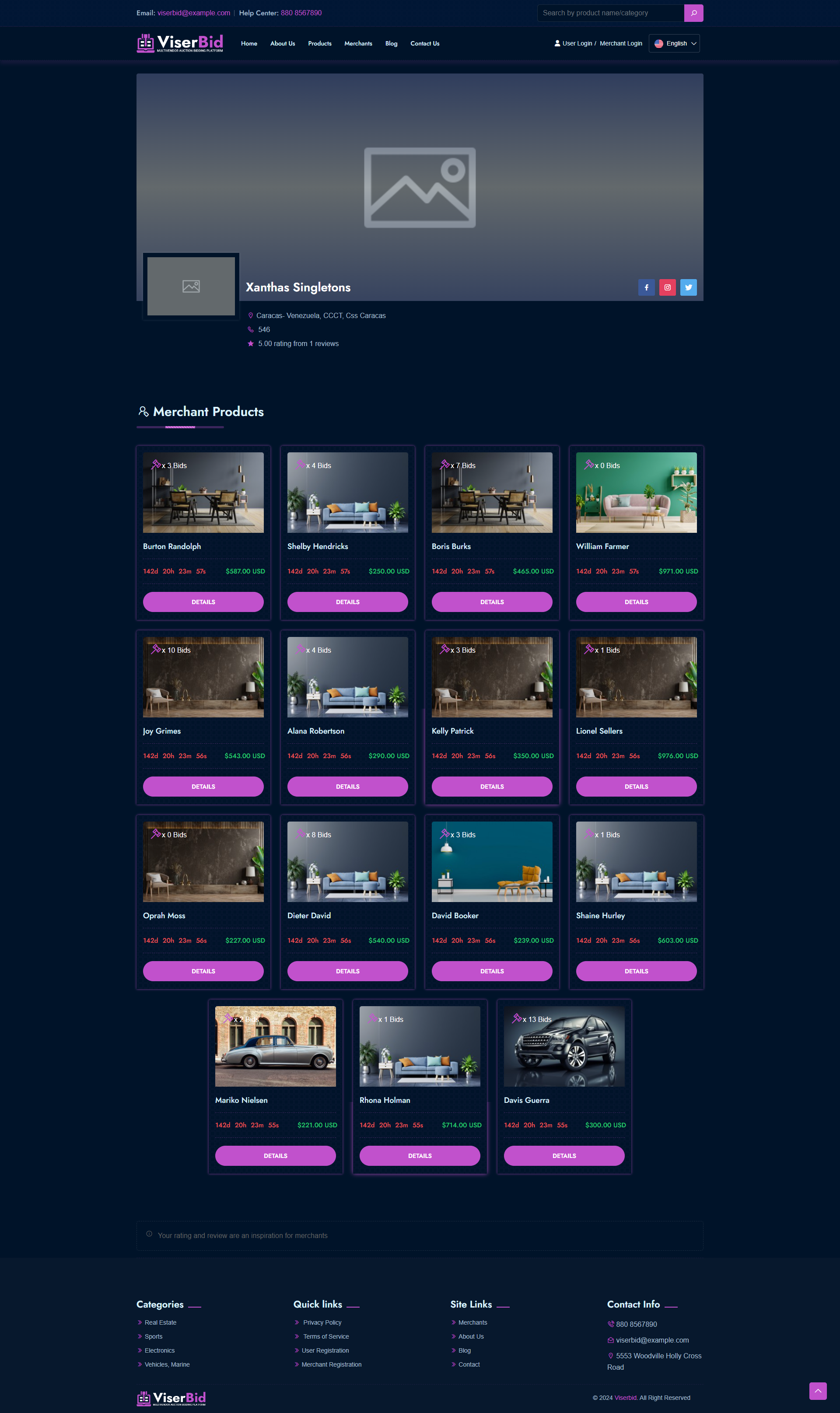The image size is (840, 1413).
Task: Click the Privacy Policy footer link
Action: pos(322,1322)
